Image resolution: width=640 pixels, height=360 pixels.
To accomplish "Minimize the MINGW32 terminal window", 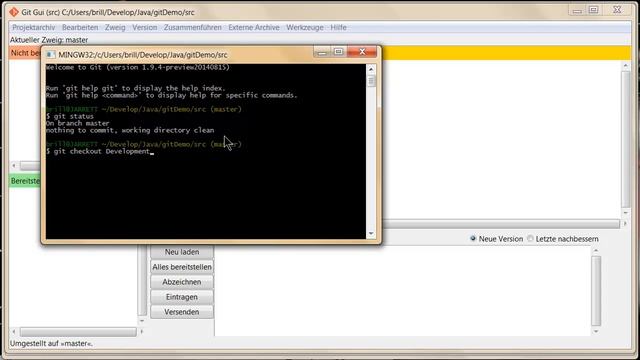I will [x=322, y=52].
